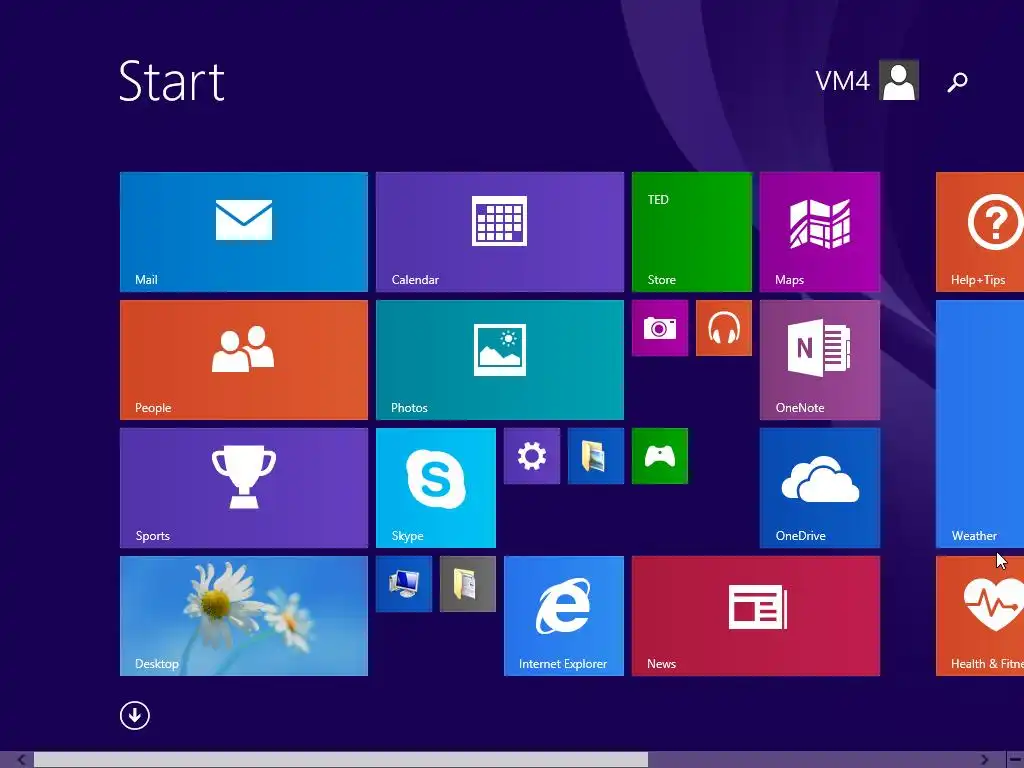Open the Xbox Games controller tile
This screenshot has width=1024, height=768.
coord(660,456)
